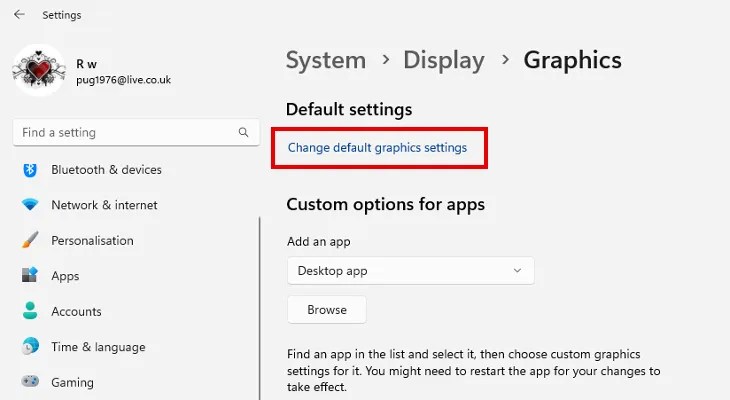Open the pug1976@live.co.uk account email
The height and width of the screenshot is (400, 730).
tap(123, 80)
